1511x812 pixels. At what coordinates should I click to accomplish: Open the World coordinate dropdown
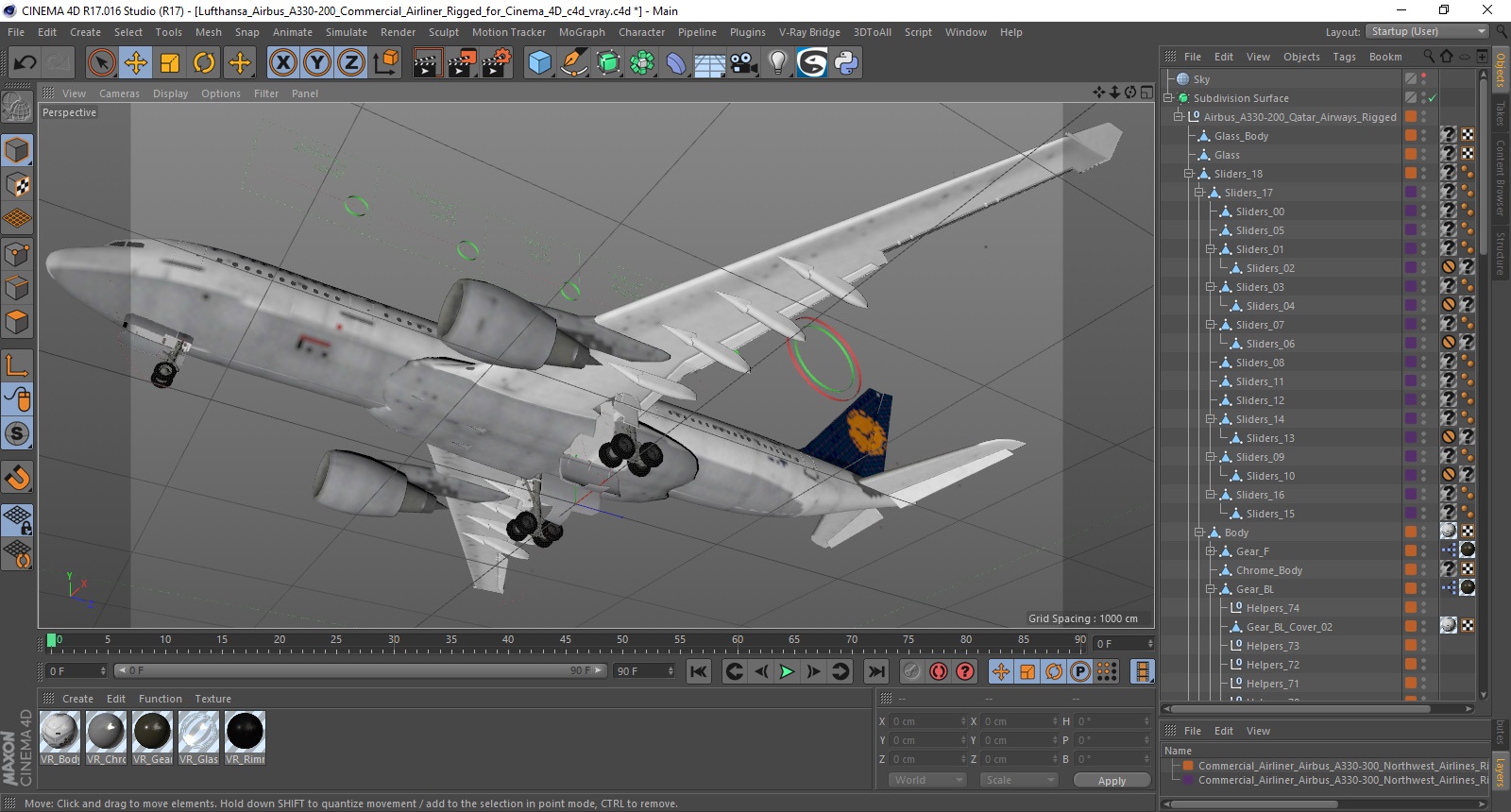[x=927, y=780]
